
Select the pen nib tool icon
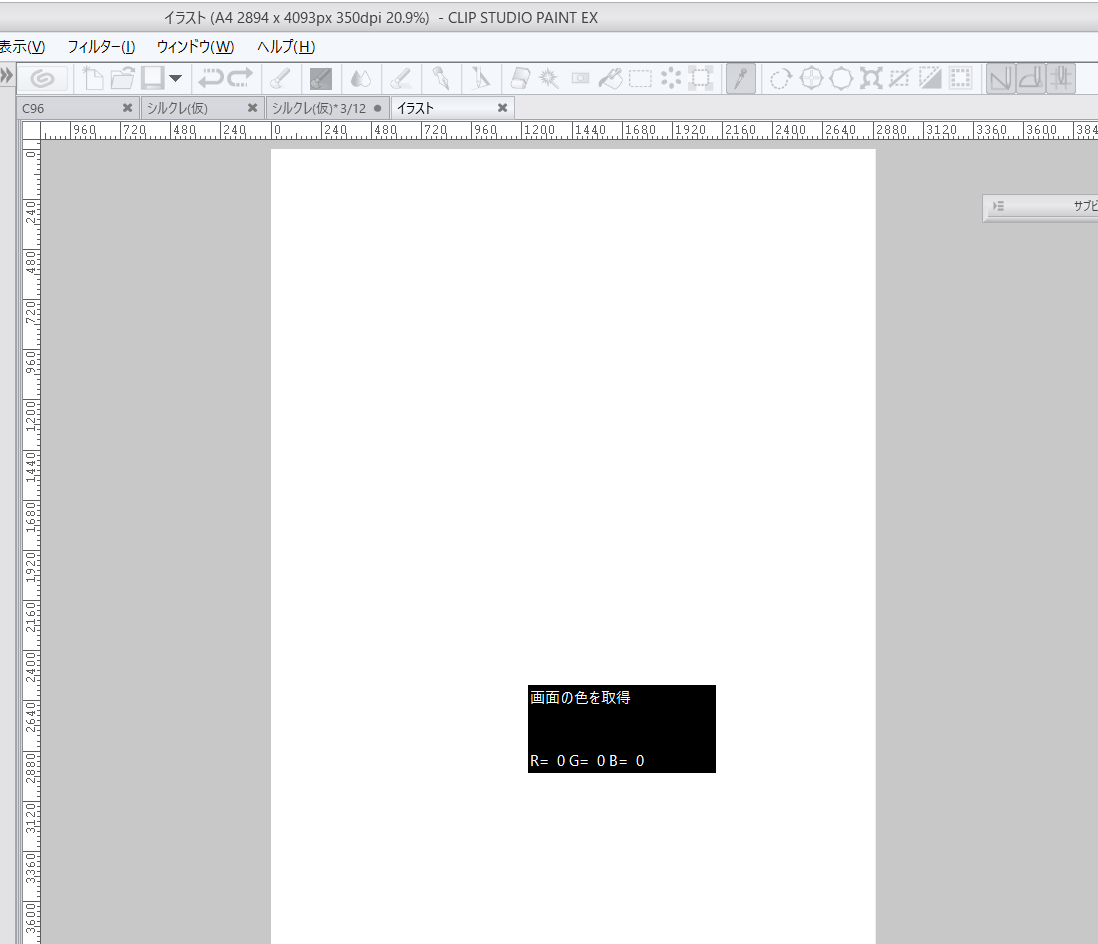[440, 78]
